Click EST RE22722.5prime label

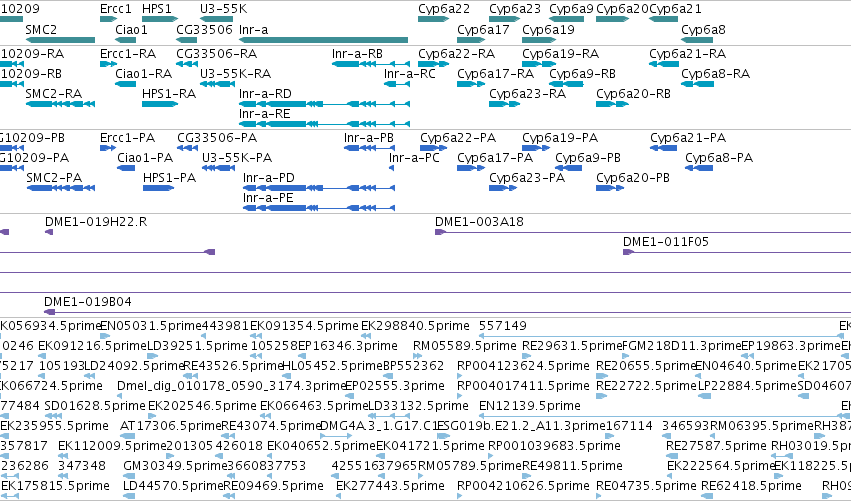pyautogui.click(x=646, y=385)
